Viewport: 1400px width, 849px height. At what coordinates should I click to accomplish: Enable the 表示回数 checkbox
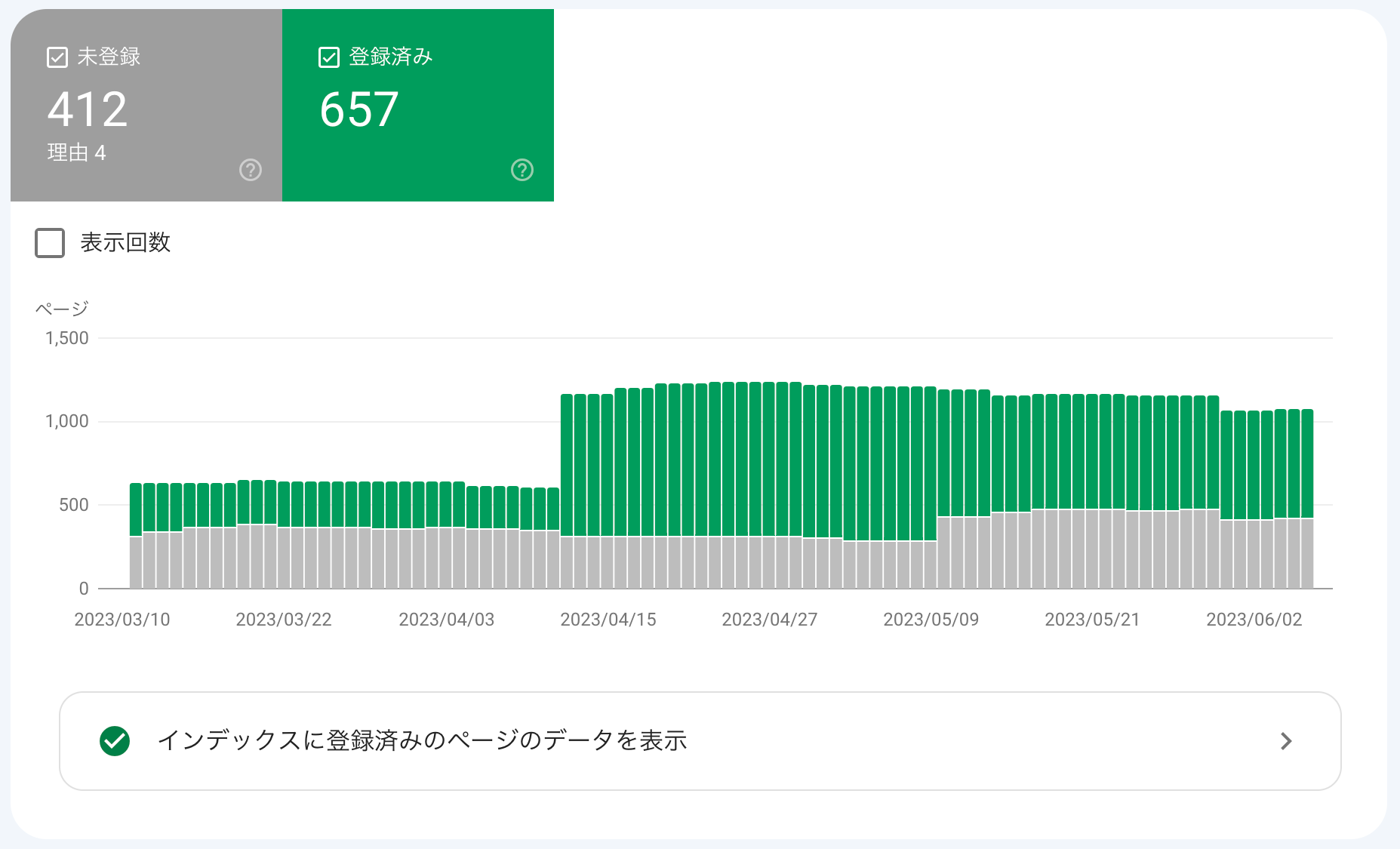49,243
